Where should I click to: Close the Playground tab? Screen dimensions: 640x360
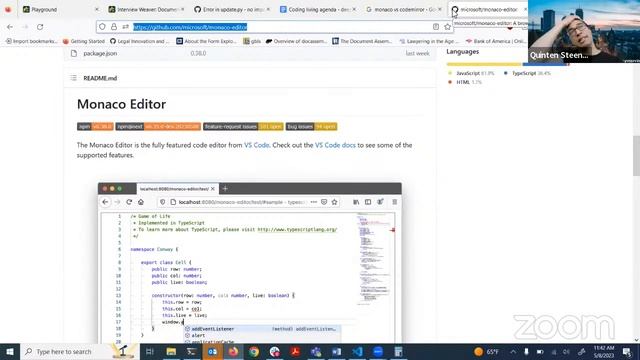(x=97, y=9)
